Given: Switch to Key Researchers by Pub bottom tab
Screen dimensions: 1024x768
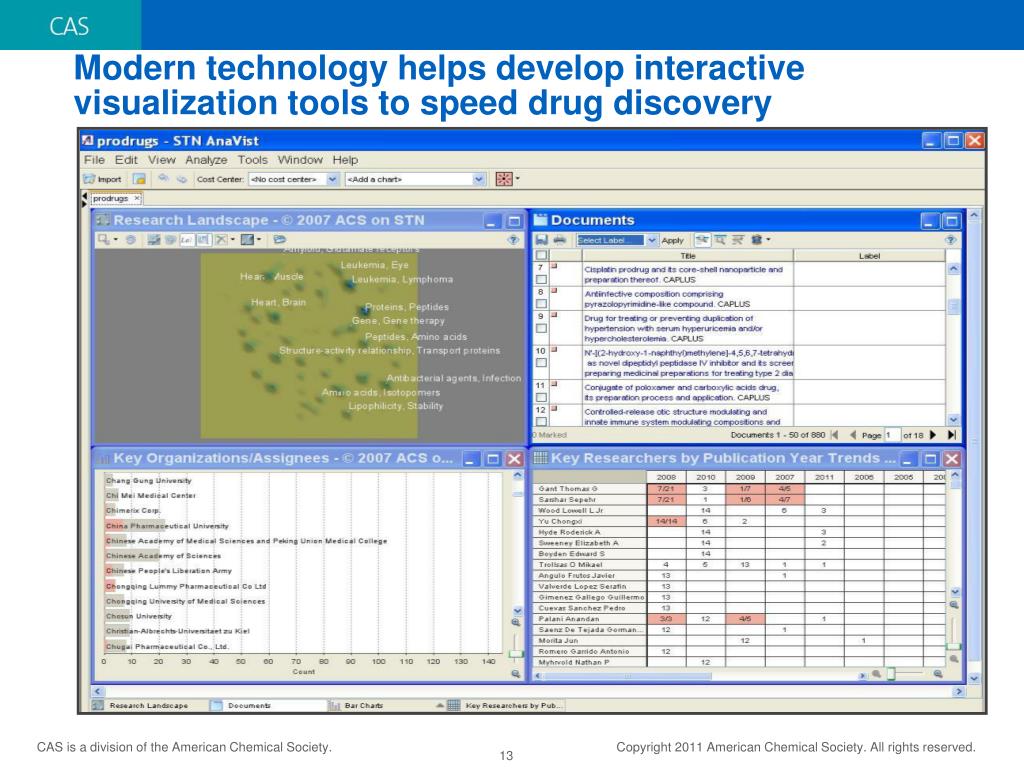Looking at the screenshot, I should pyautogui.click(x=506, y=705).
